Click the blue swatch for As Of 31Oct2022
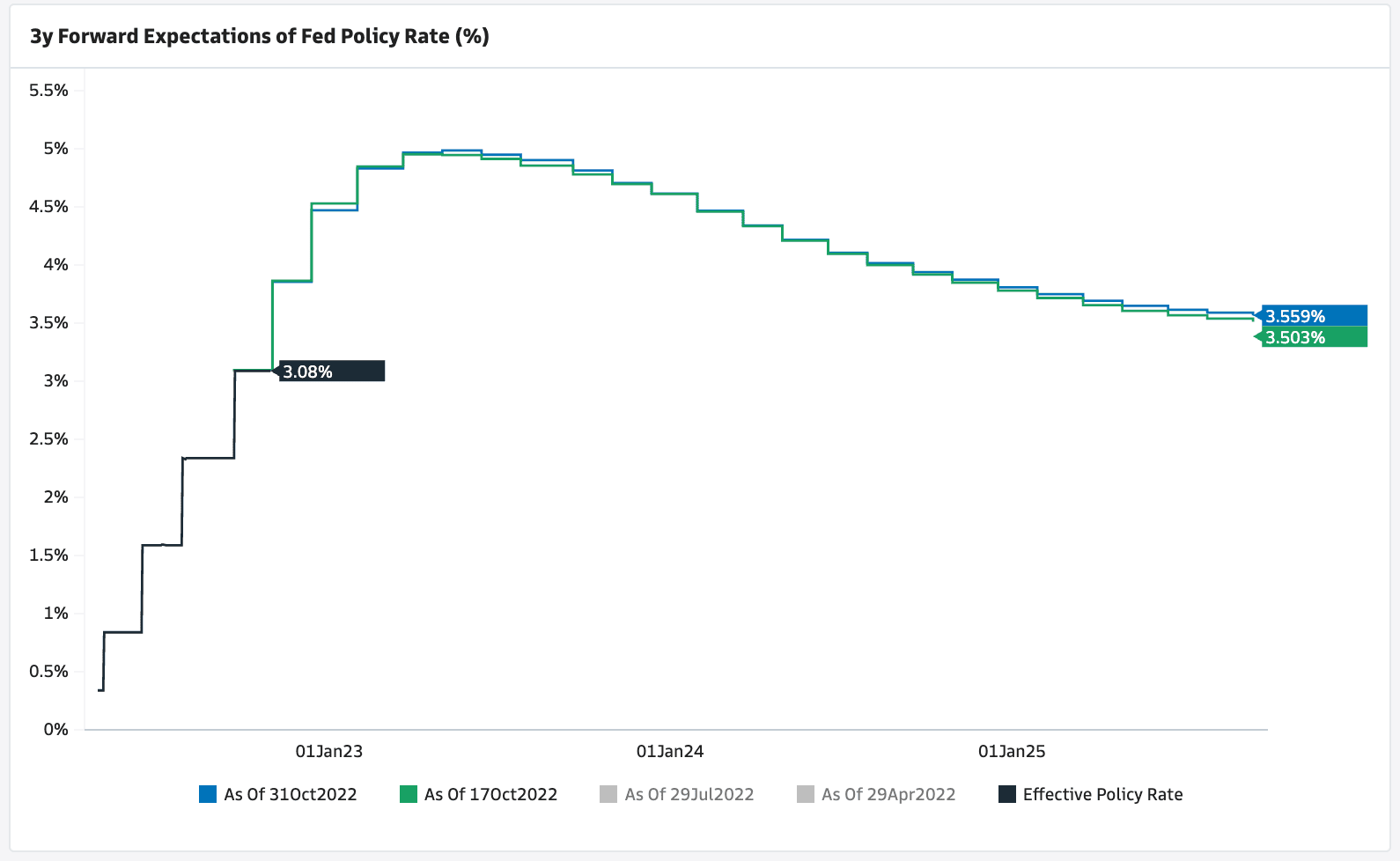The width and height of the screenshot is (1400, 861). [x=208, y=794]
